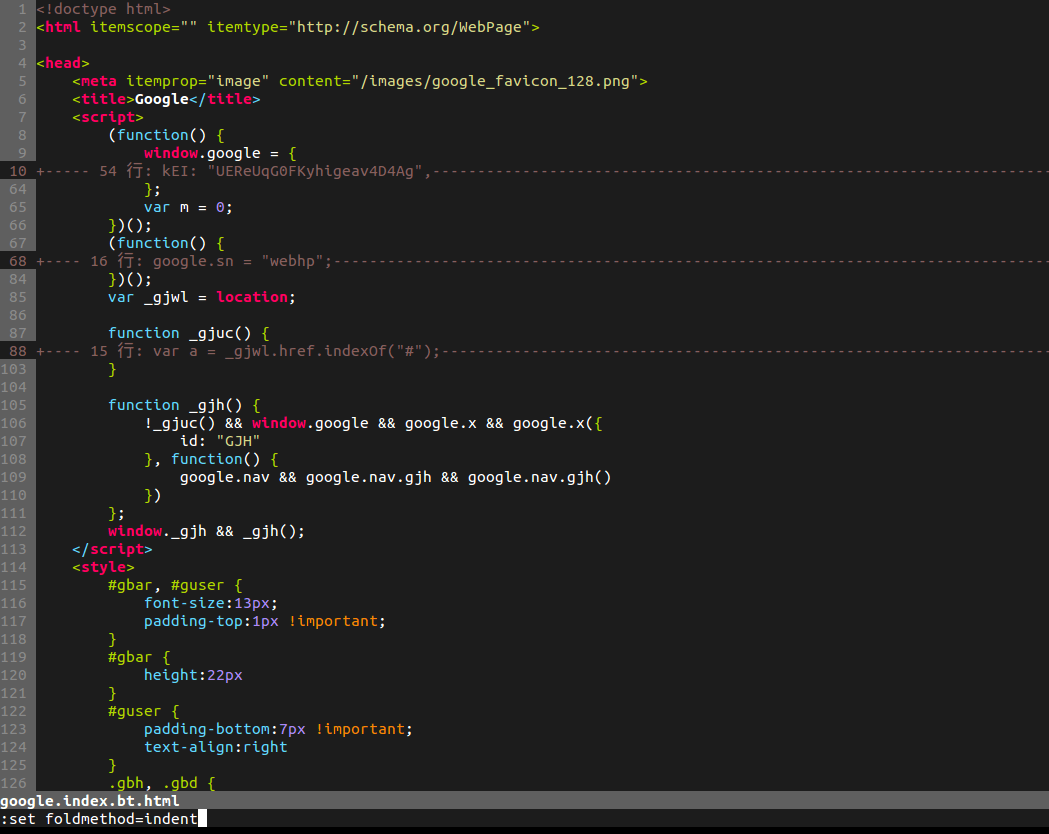The width and height of the screenshot is (1049, 834).
Task: Click the google_favicon_128.png path
Action: point(495,82)
